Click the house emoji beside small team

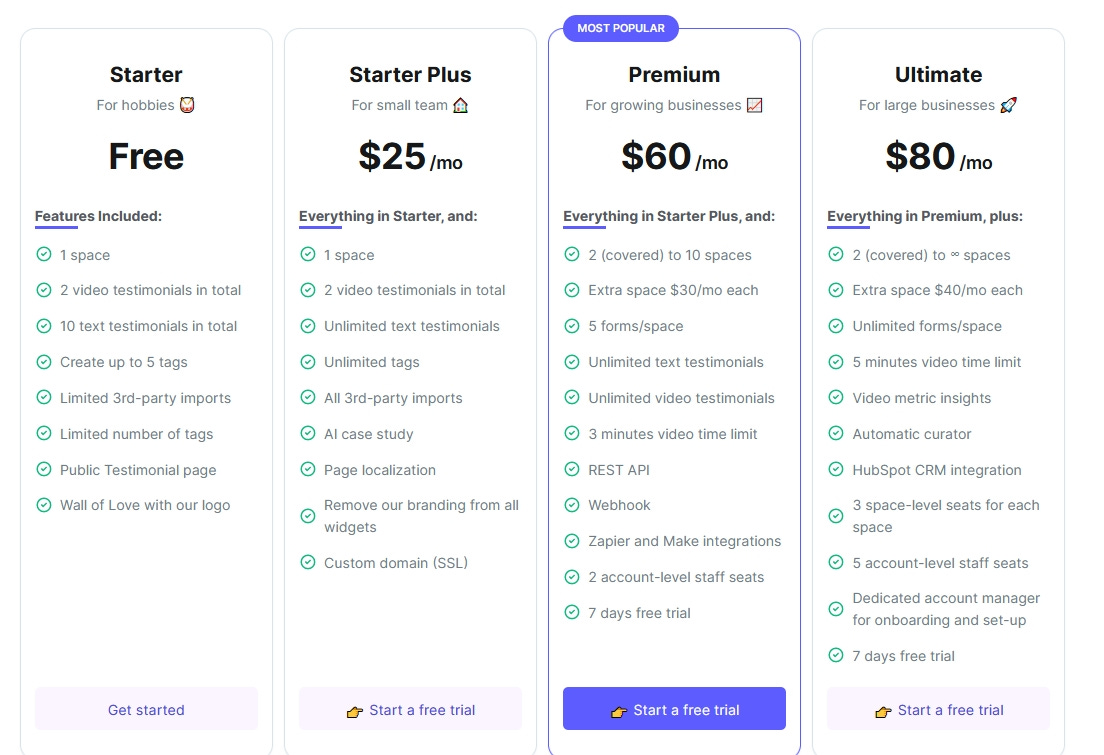(460, 105)
